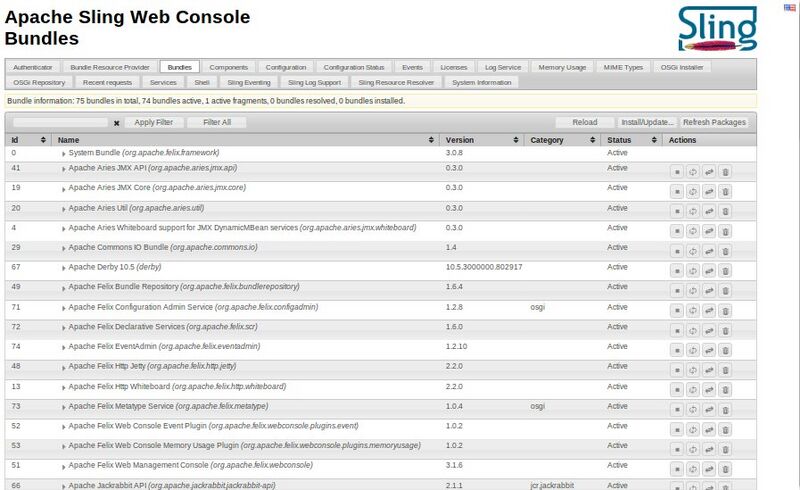Click the Sling logo
Viewport: 800px width, 490px height.
[712, 29]
